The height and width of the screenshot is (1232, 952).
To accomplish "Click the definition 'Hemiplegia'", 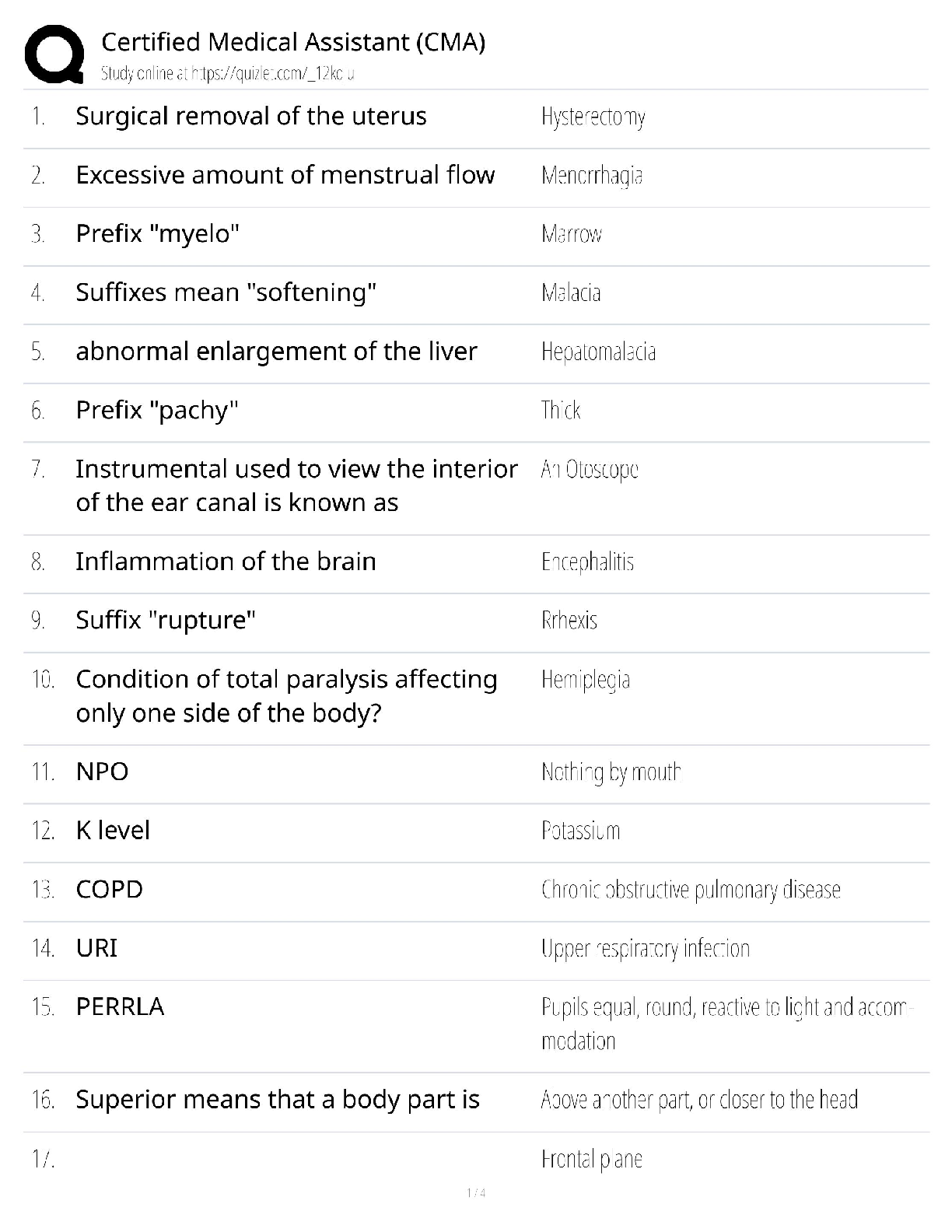I will pos(586,680).
